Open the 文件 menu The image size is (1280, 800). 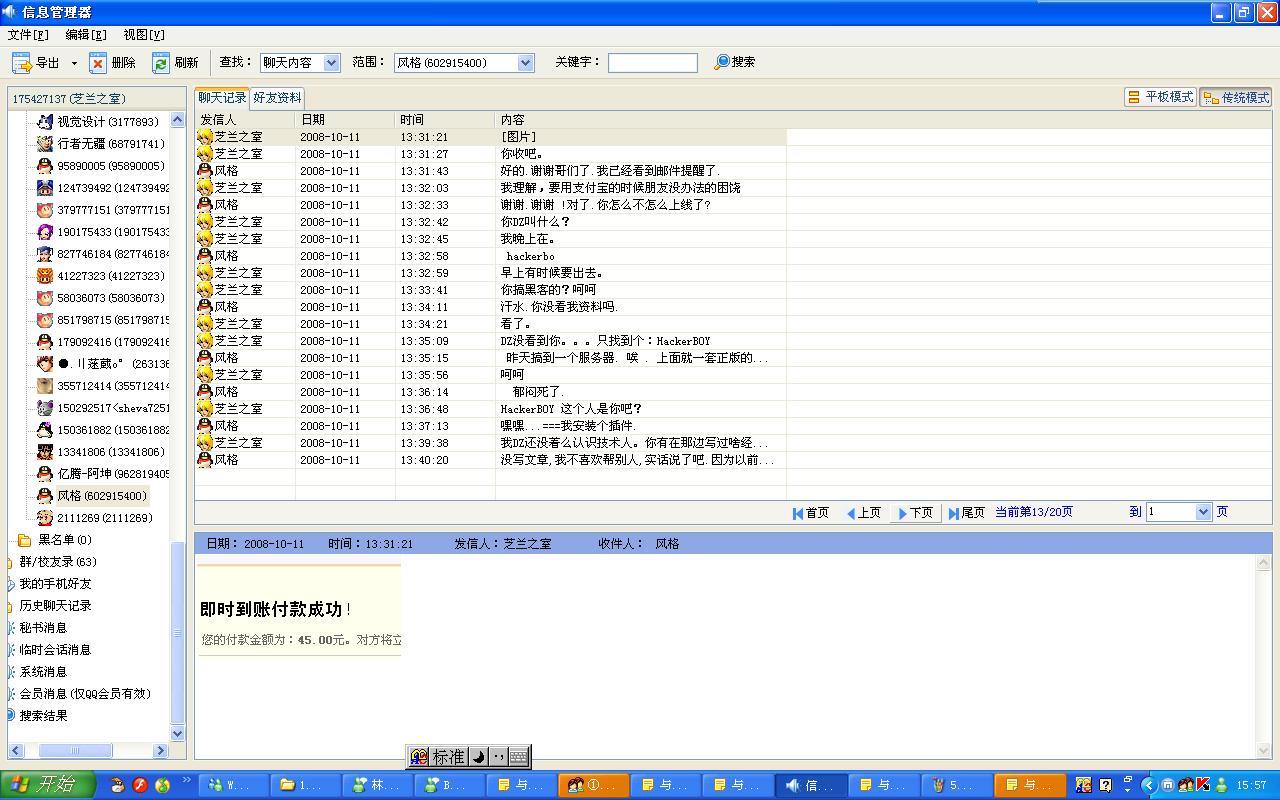point(27,35)
